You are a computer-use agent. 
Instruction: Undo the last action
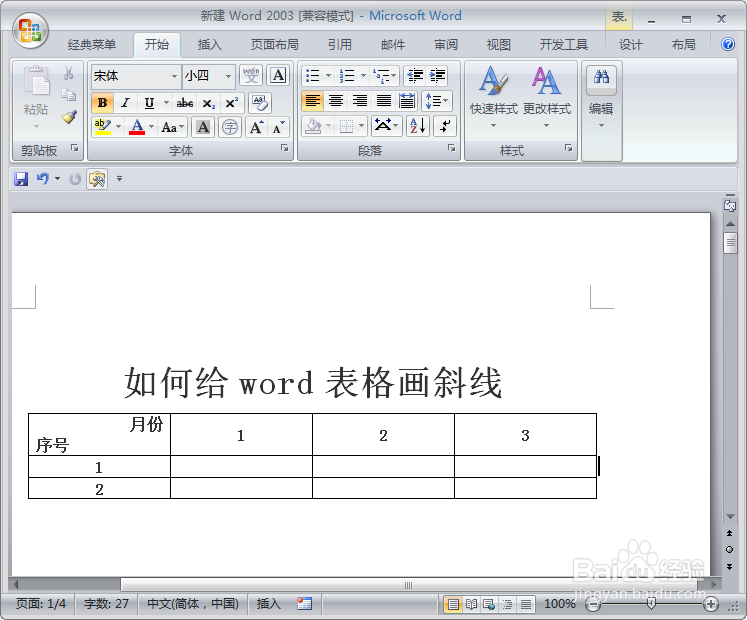click(43, 179)
